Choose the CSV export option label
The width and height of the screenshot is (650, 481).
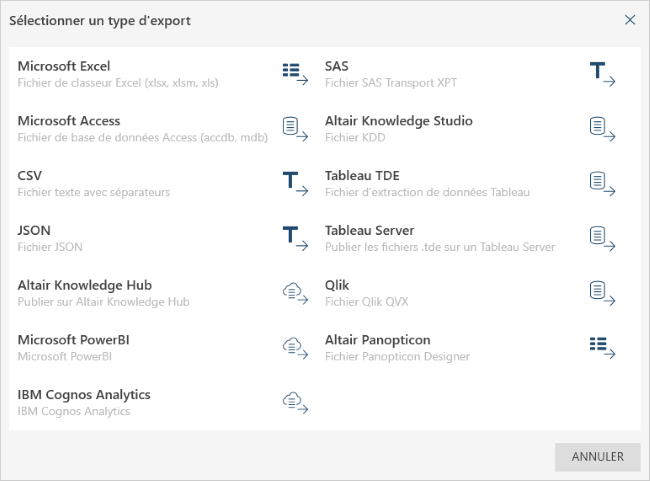click(x=30, y=176)
